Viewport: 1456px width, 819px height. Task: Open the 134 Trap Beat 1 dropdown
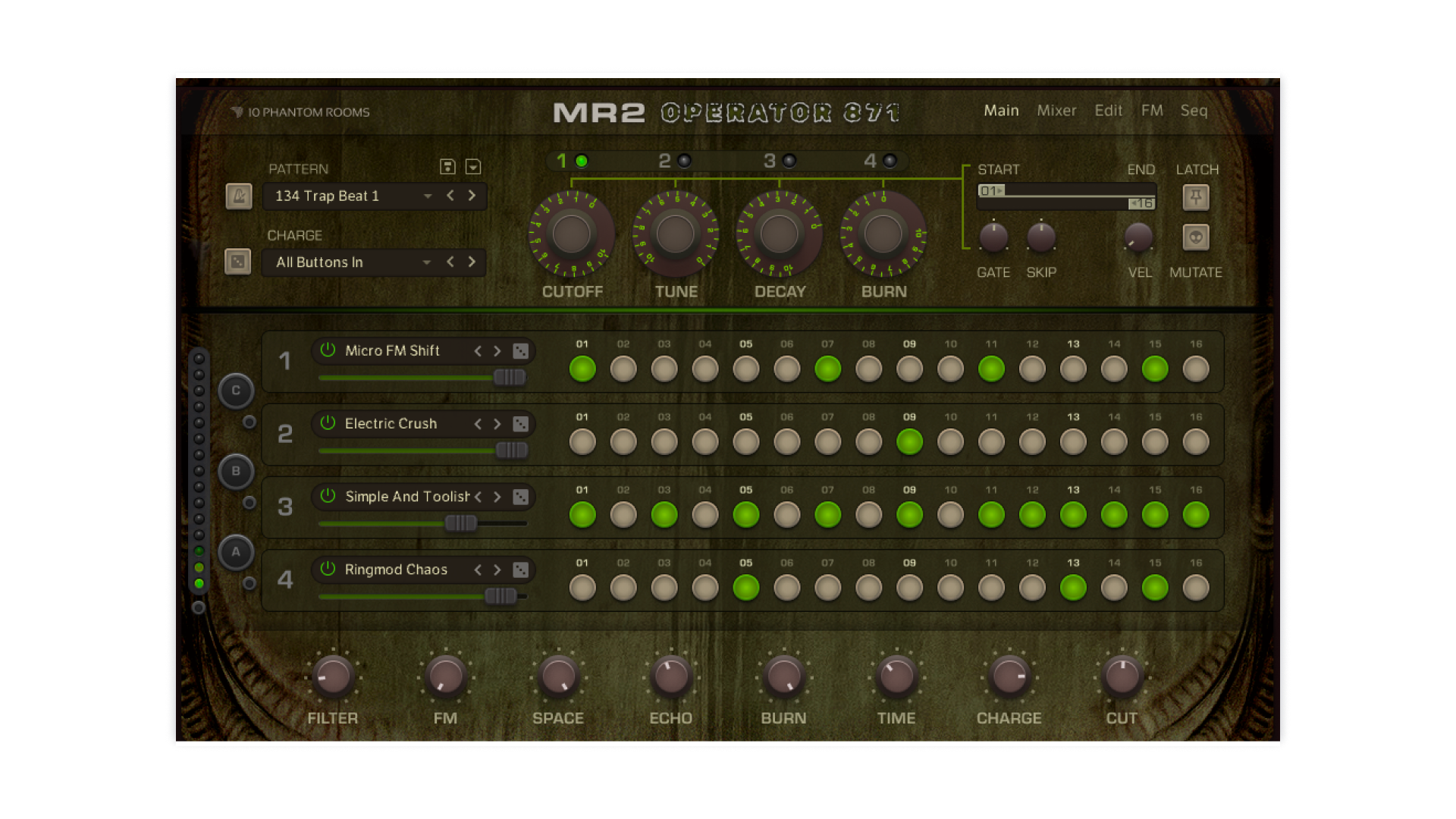tap(428, 196)
